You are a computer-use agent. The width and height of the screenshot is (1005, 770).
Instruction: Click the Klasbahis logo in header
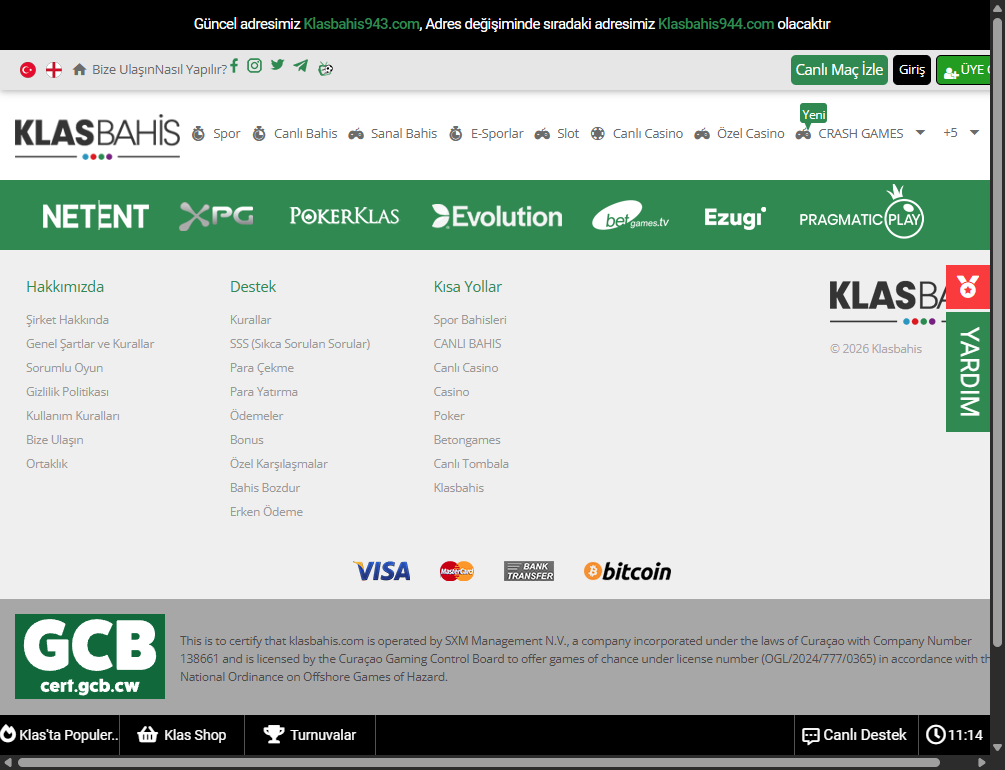point(97,137)
